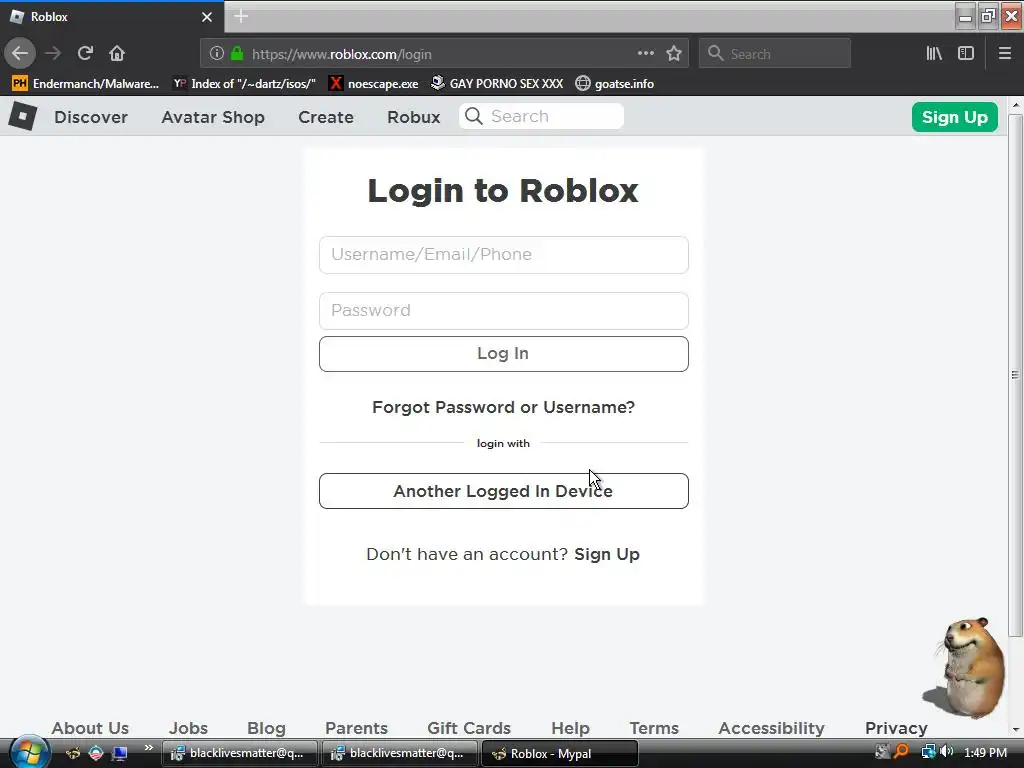Open the Blog footer link
The height and width of the screenshot is (768, 1024).
[x=266, y=728]
